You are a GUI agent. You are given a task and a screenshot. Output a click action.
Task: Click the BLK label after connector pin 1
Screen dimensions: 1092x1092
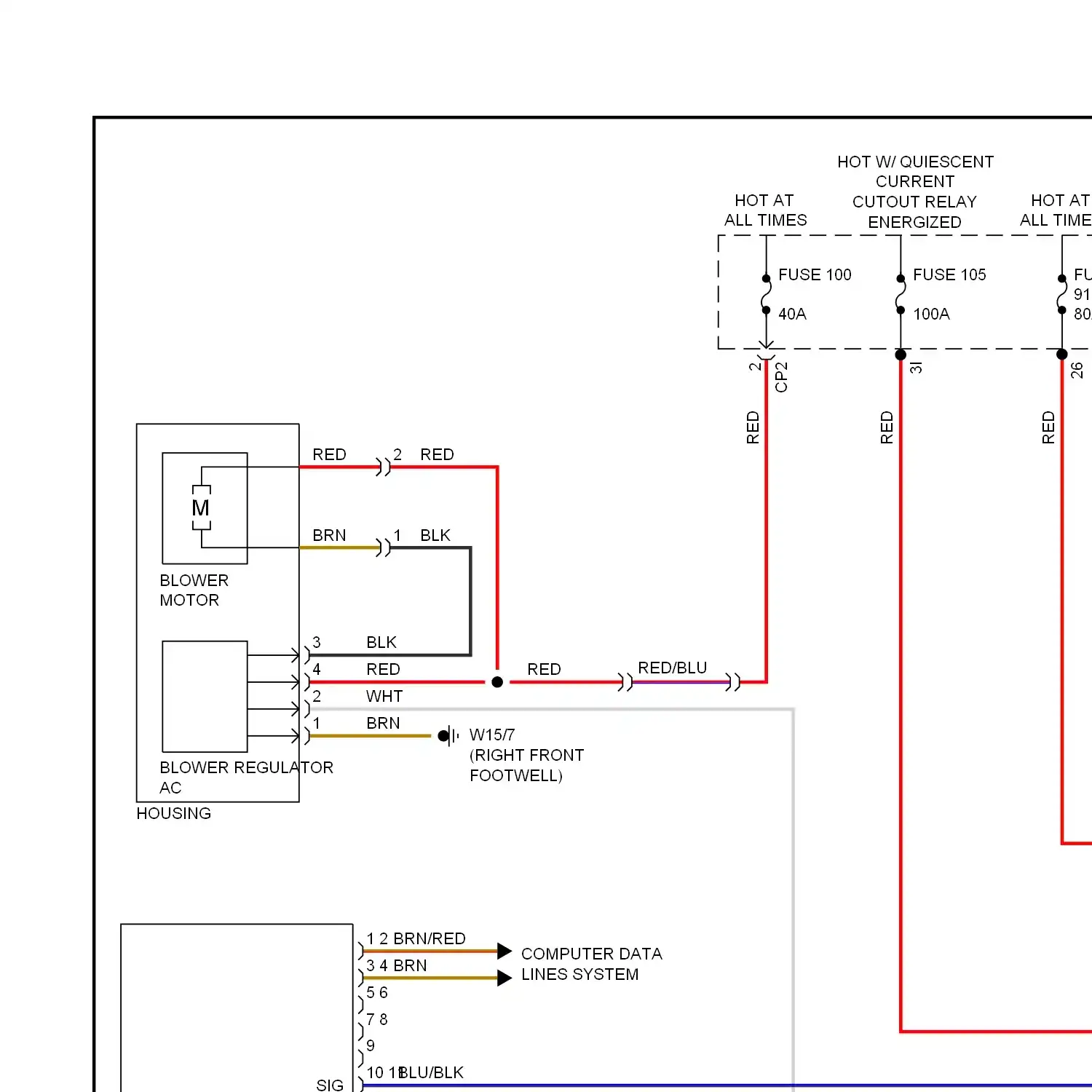[435, 535]
